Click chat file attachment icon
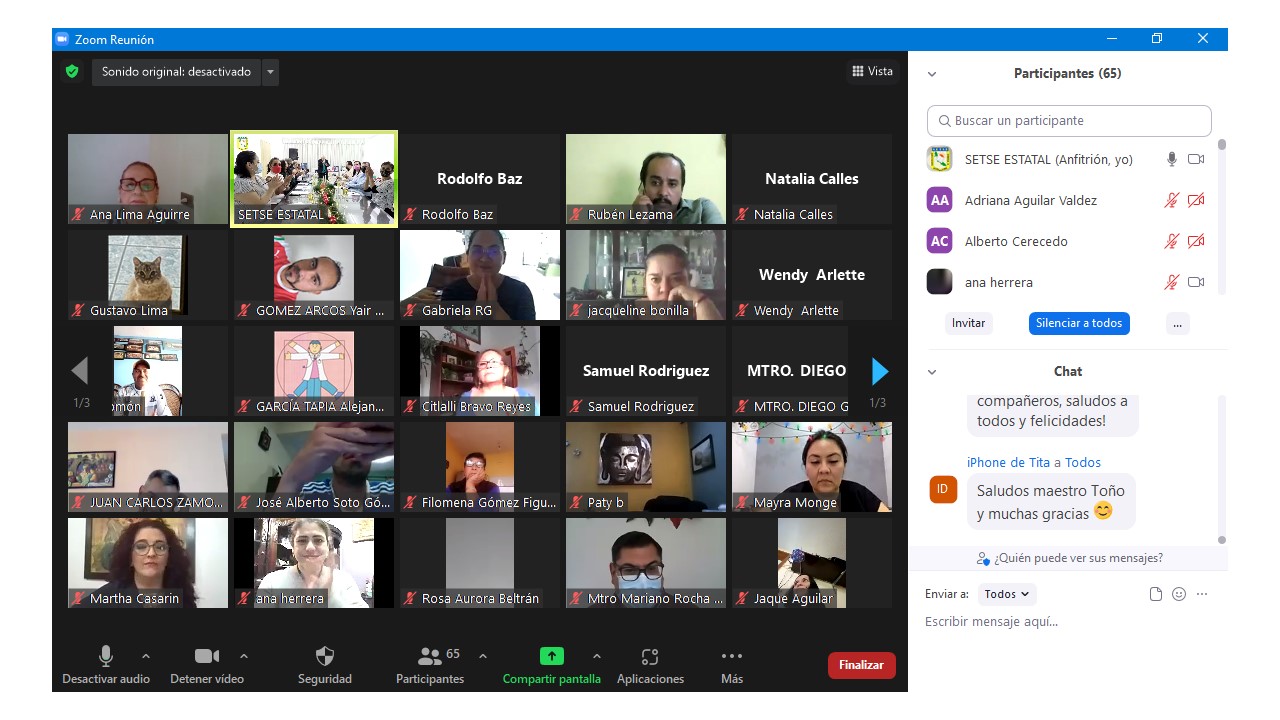This screenshot has height=720, width=1280. click(1156, 594)
